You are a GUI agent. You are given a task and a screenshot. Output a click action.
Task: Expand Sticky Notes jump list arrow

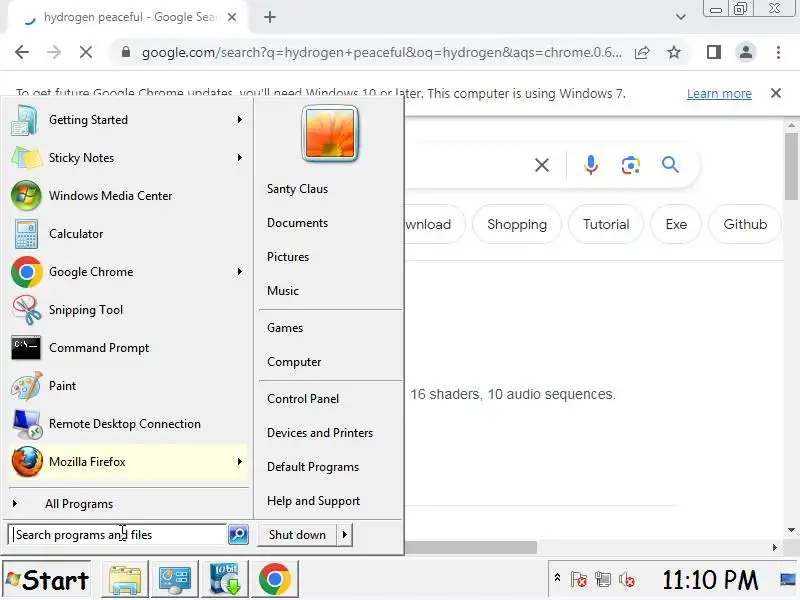[x=239, y=158]
